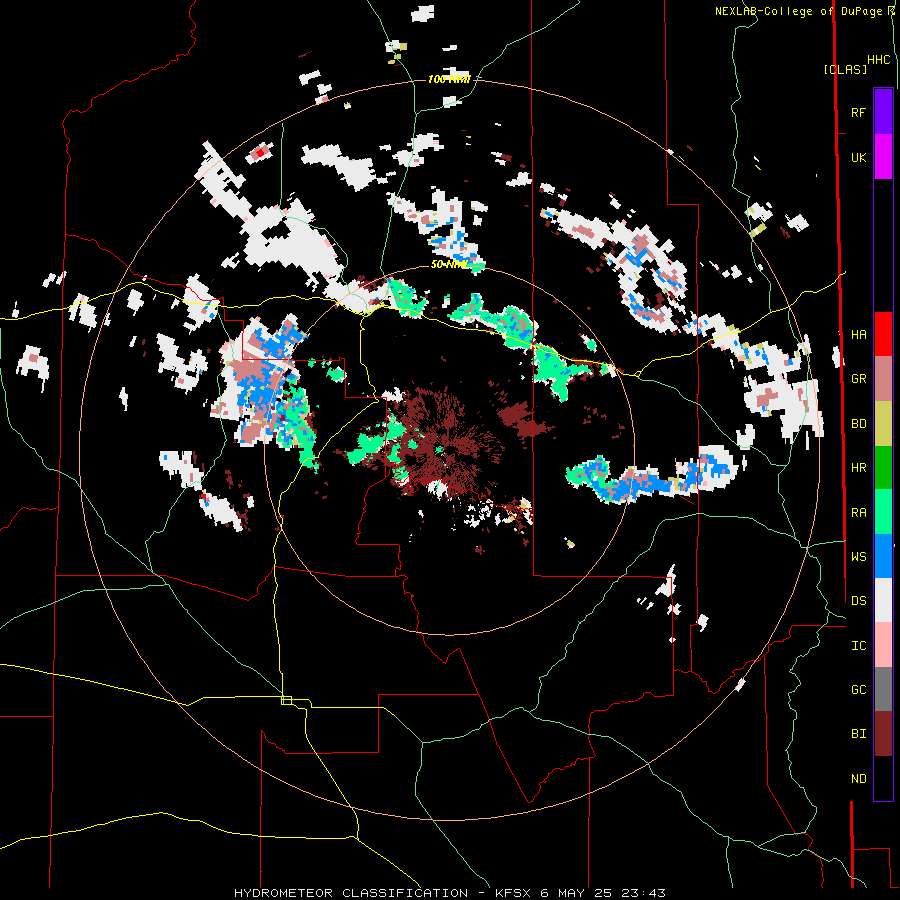Select the HR legend label text
This screenshot has height=900, width=900.
click(x=858, y=468)
